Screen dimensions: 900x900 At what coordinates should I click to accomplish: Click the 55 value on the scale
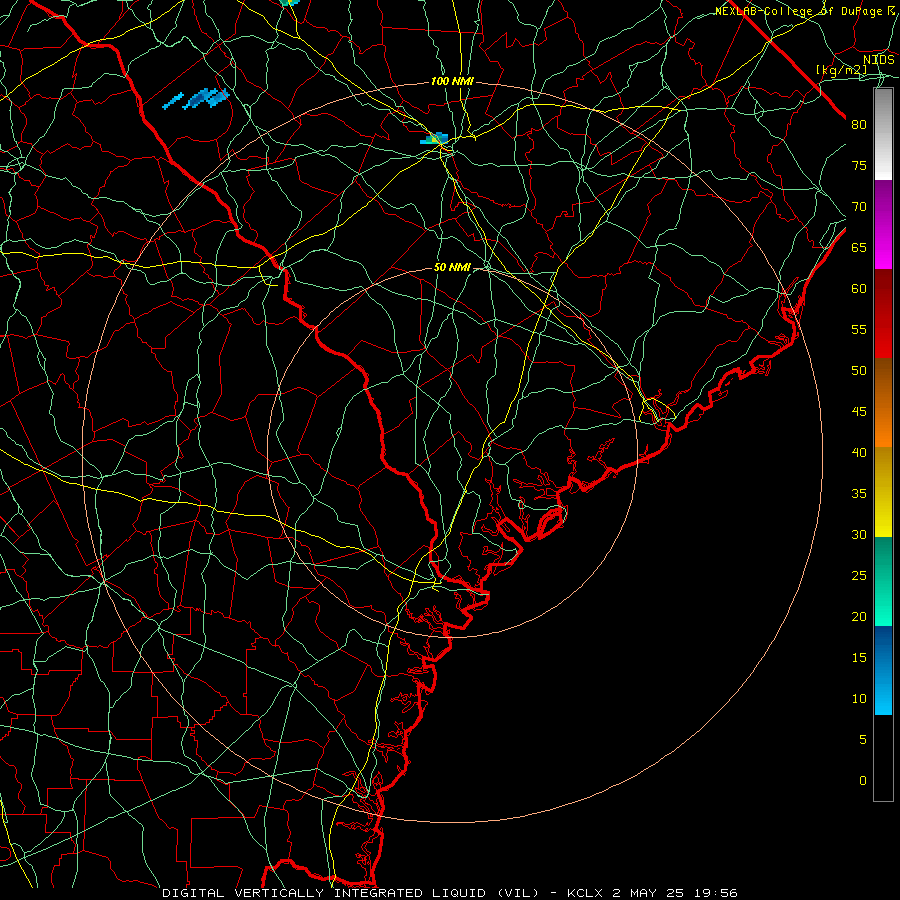click(859, 329)
